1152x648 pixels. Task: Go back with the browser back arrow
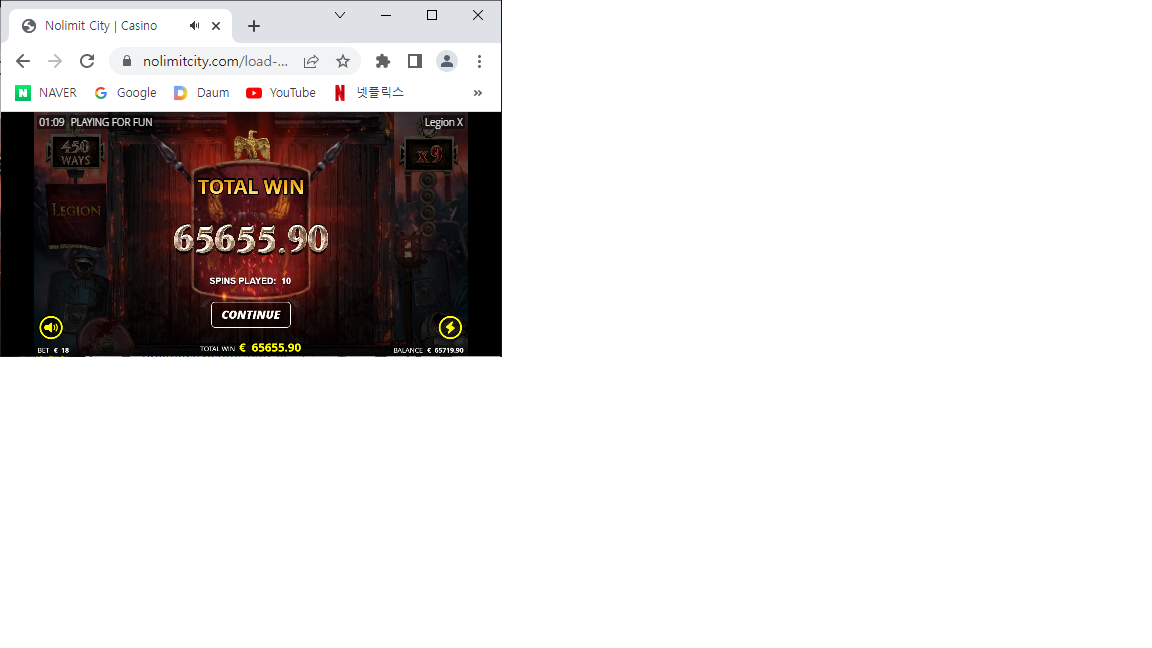pos(23,61)
